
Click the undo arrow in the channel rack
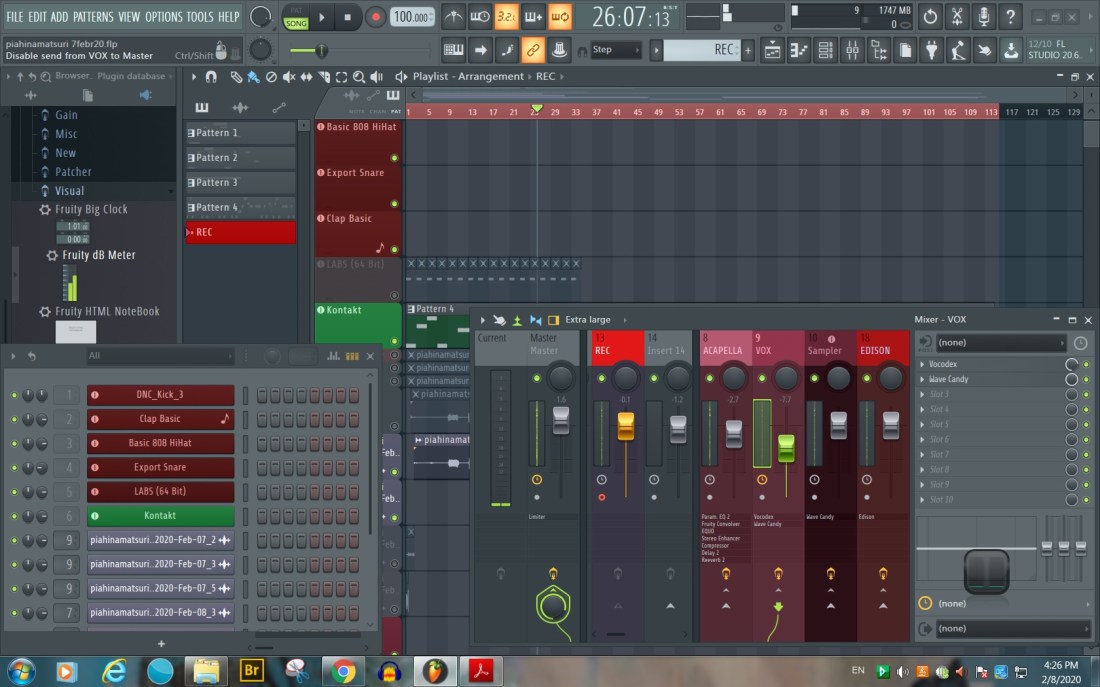pos(31,356)
